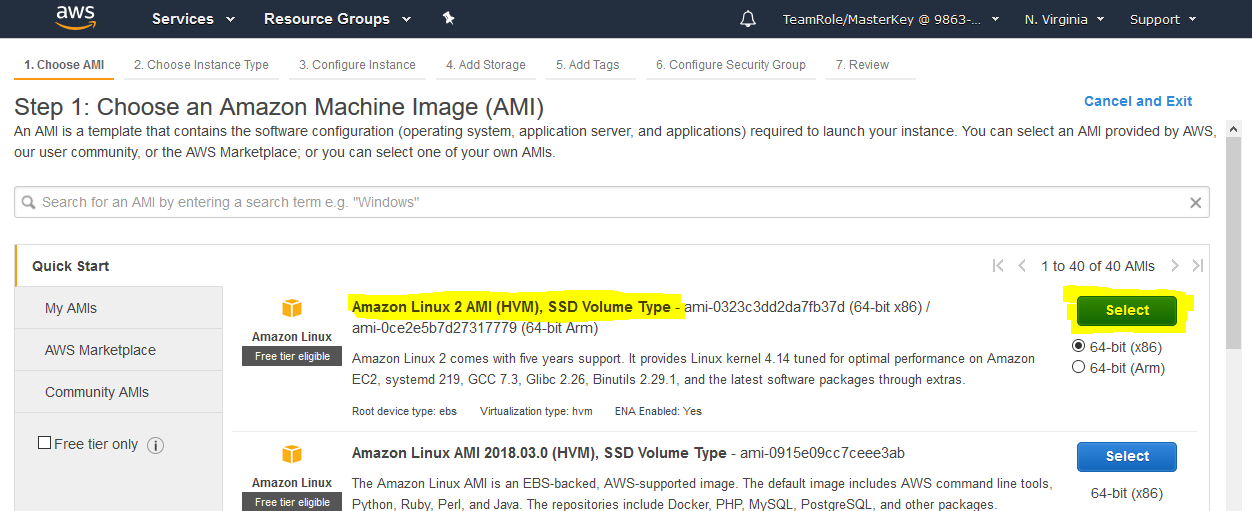Click the Amazon Linux 2 AMI (HVM) title
The width and height of the screenshot is (1252, 511).
coord(511,307)
